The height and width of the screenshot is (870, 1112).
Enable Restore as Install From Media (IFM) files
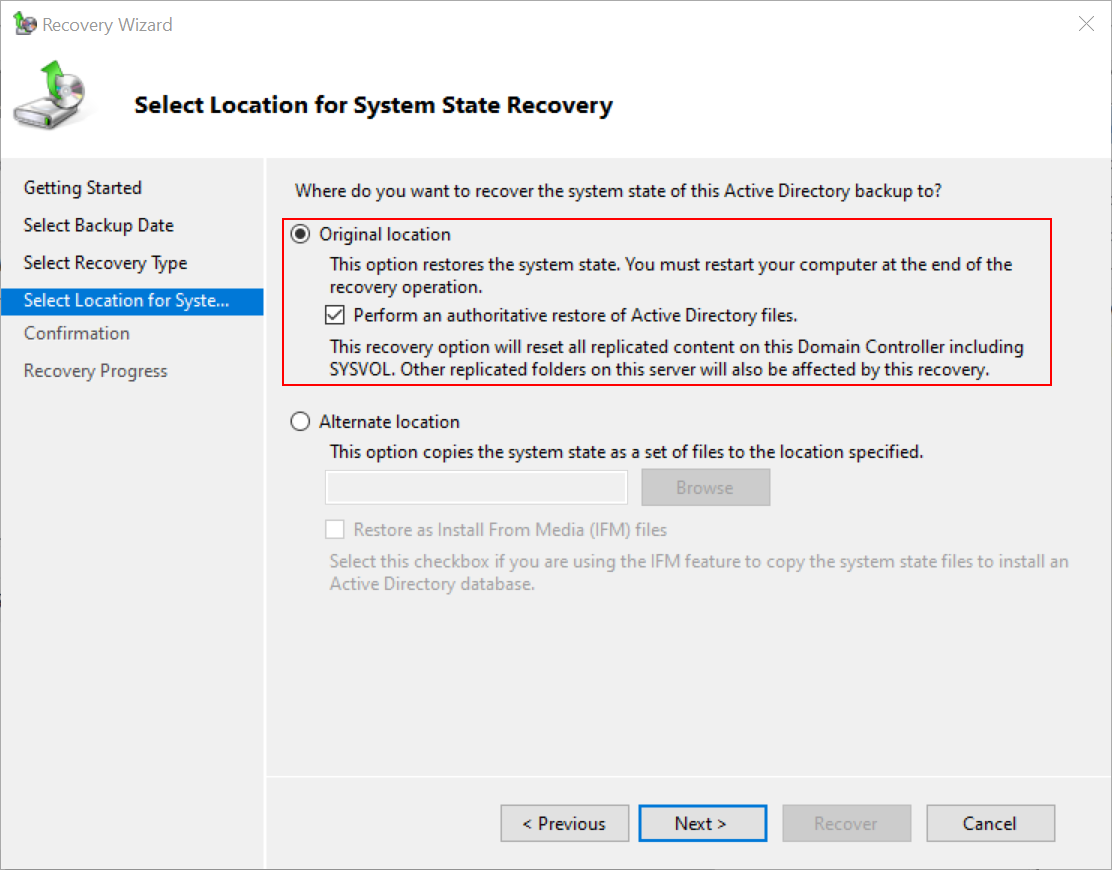(335, 529)
